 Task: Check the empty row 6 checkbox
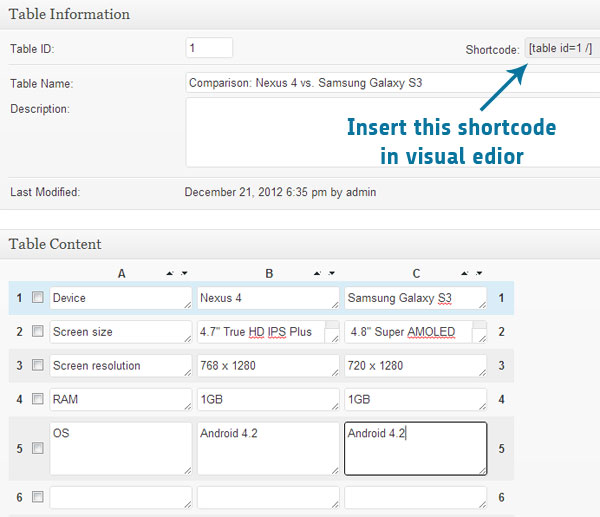coord(38,497)
